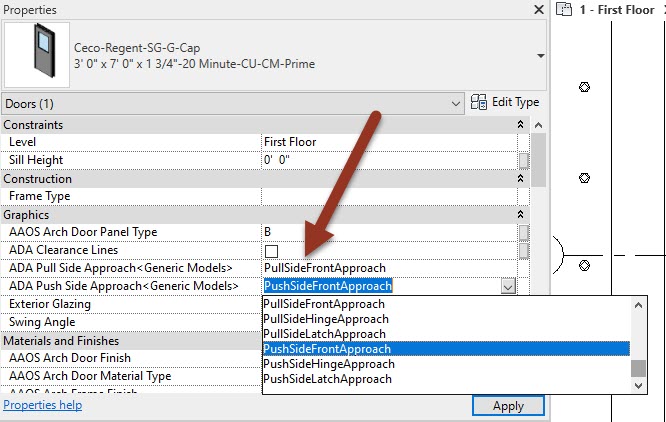
Task: Collapse the Construction section
Action: tap(520, 178)
